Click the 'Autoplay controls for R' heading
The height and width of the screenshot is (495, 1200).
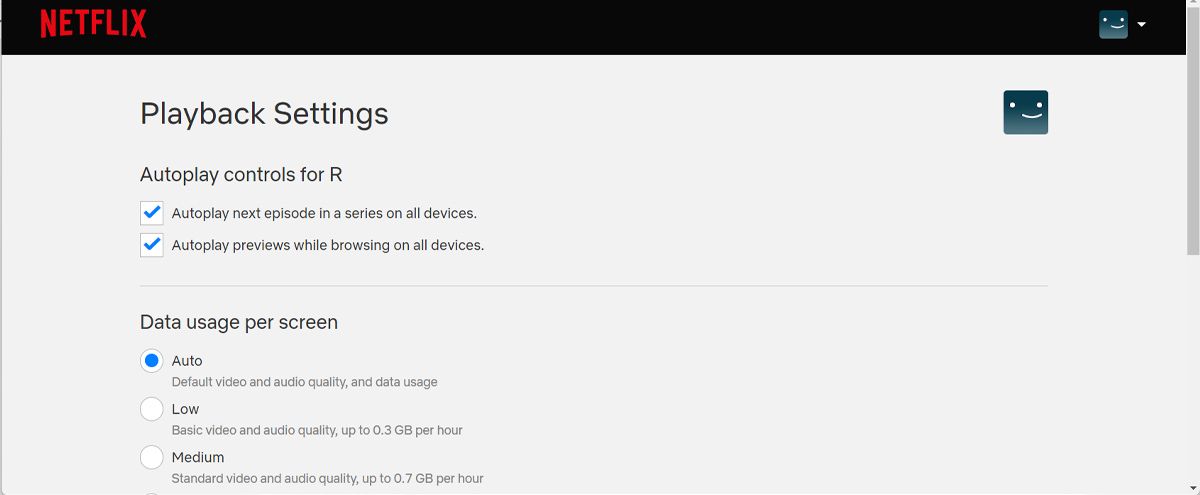[241, 175]
